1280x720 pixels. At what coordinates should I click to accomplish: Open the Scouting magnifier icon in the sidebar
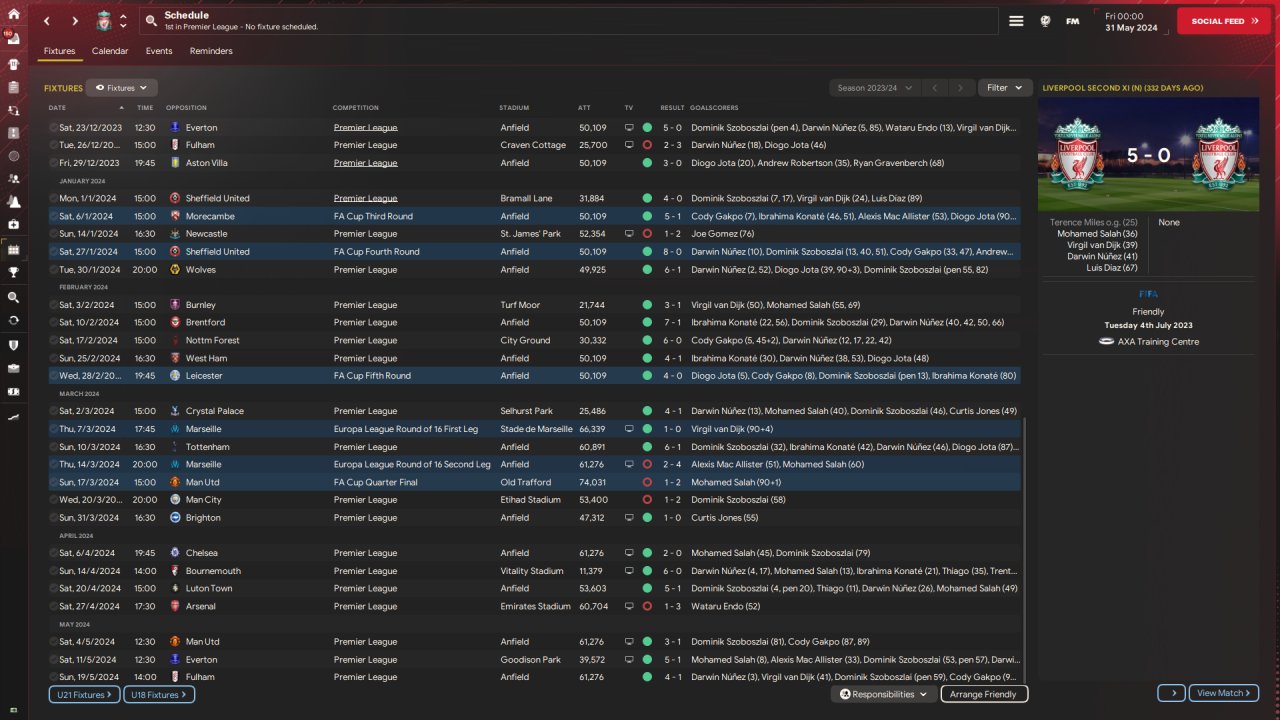pos(14,297)
